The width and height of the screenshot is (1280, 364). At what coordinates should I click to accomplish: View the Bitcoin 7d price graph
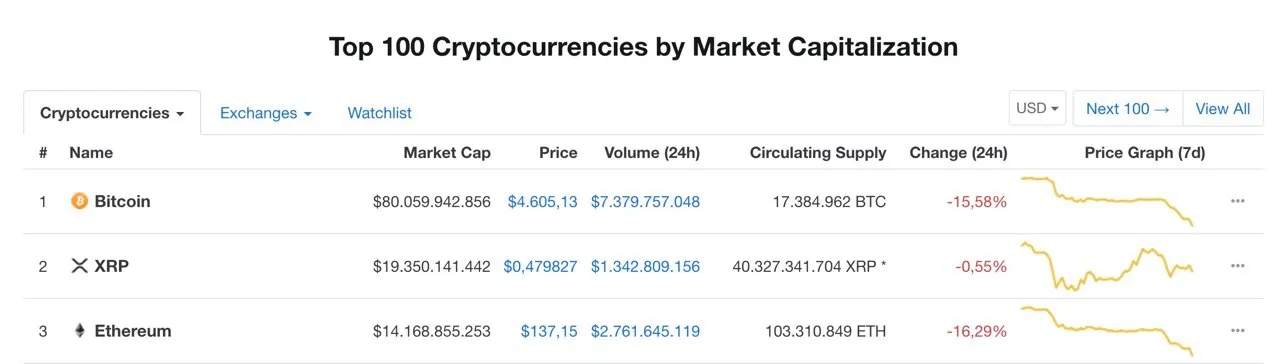[x=1107, y=201]
